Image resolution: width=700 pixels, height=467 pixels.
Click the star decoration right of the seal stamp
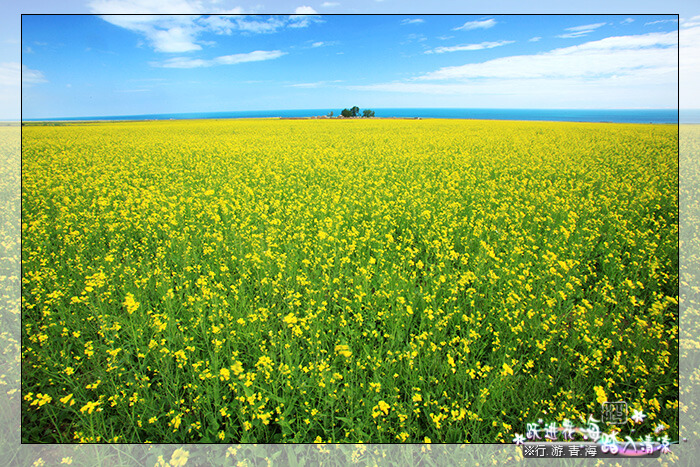[638, 415]
